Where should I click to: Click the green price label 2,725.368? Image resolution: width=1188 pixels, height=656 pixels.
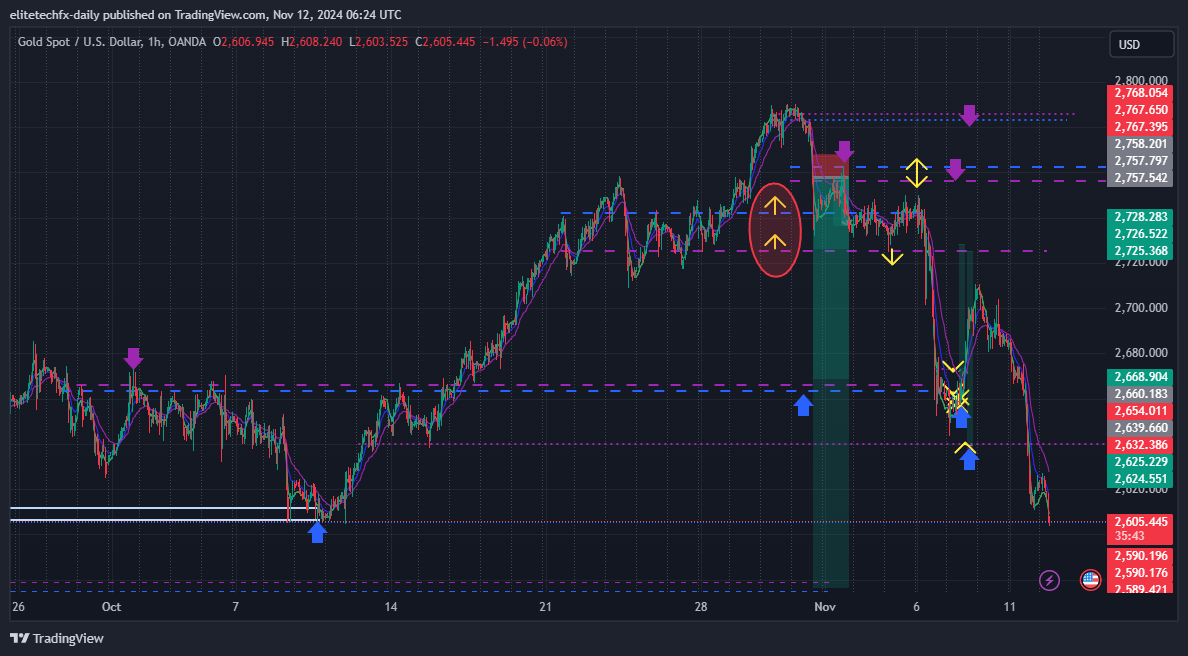(x=1140, y=251)
